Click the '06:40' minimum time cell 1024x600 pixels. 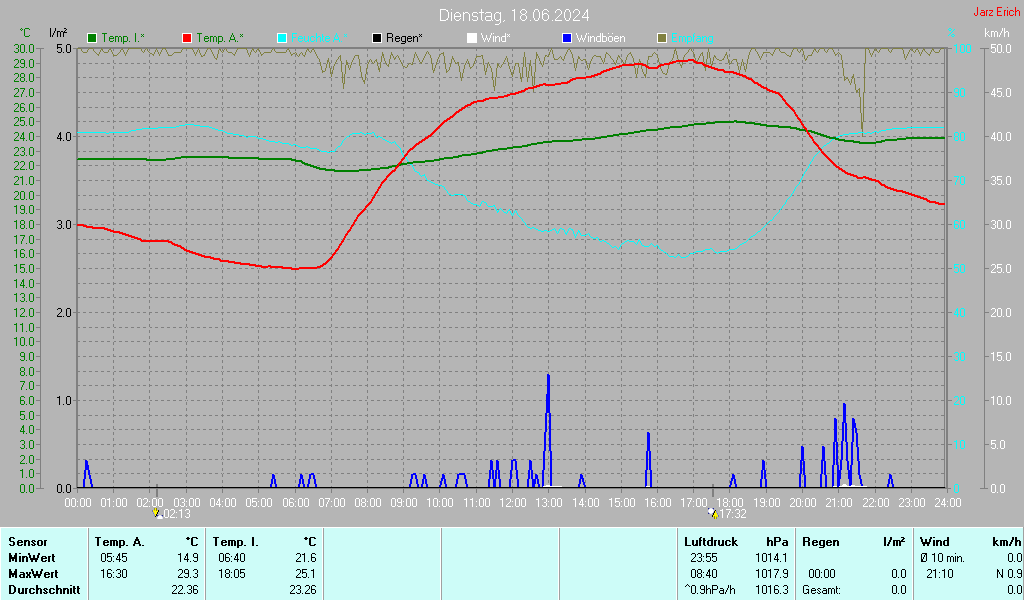tap(232, 558)
